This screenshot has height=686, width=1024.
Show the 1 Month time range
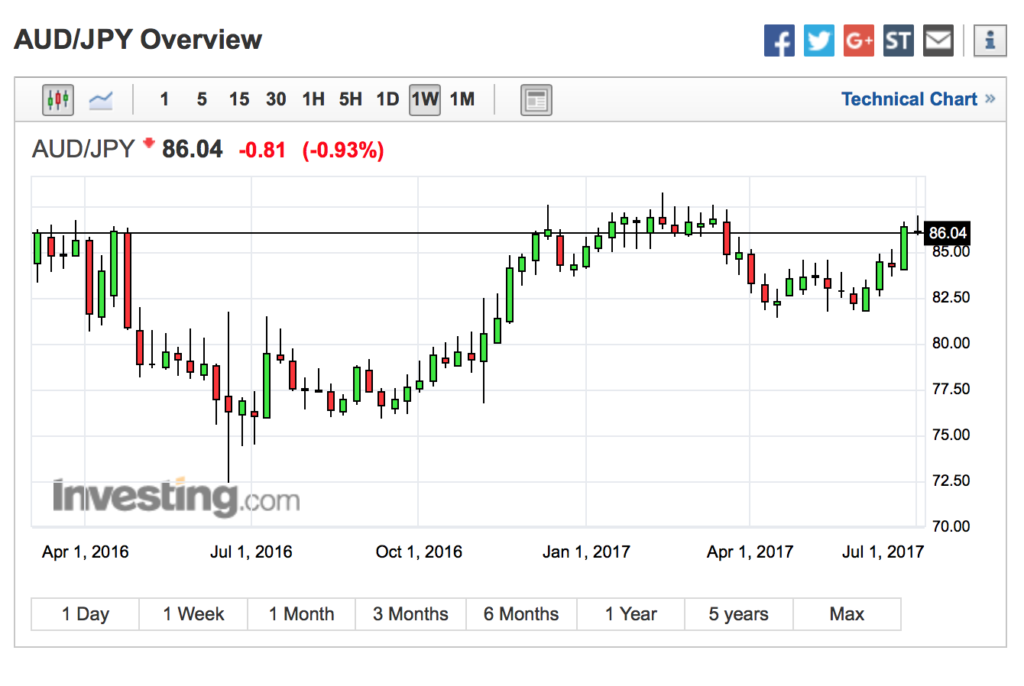tap(302, 614)
